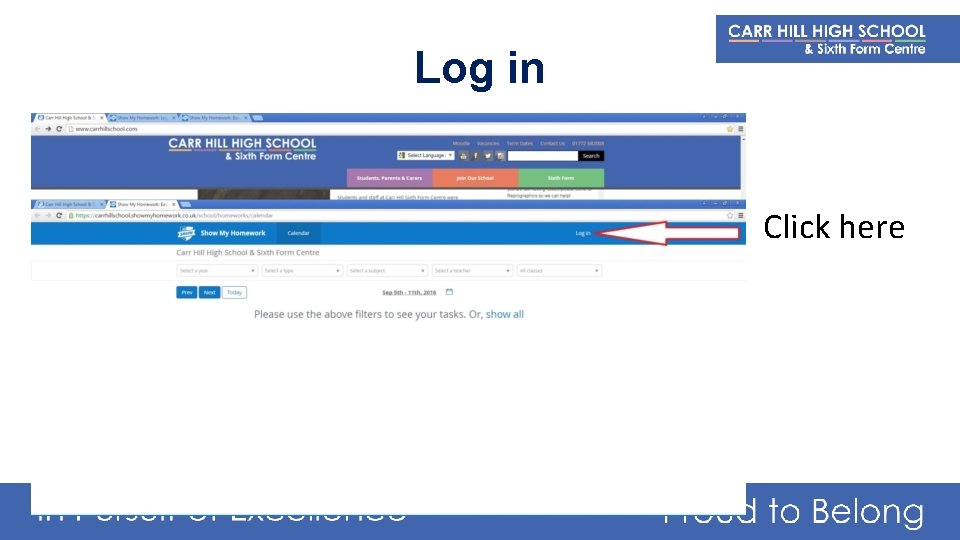Open Students, Parents & Carers menu
The image size is (960, 540).
(x=389, y=178)
